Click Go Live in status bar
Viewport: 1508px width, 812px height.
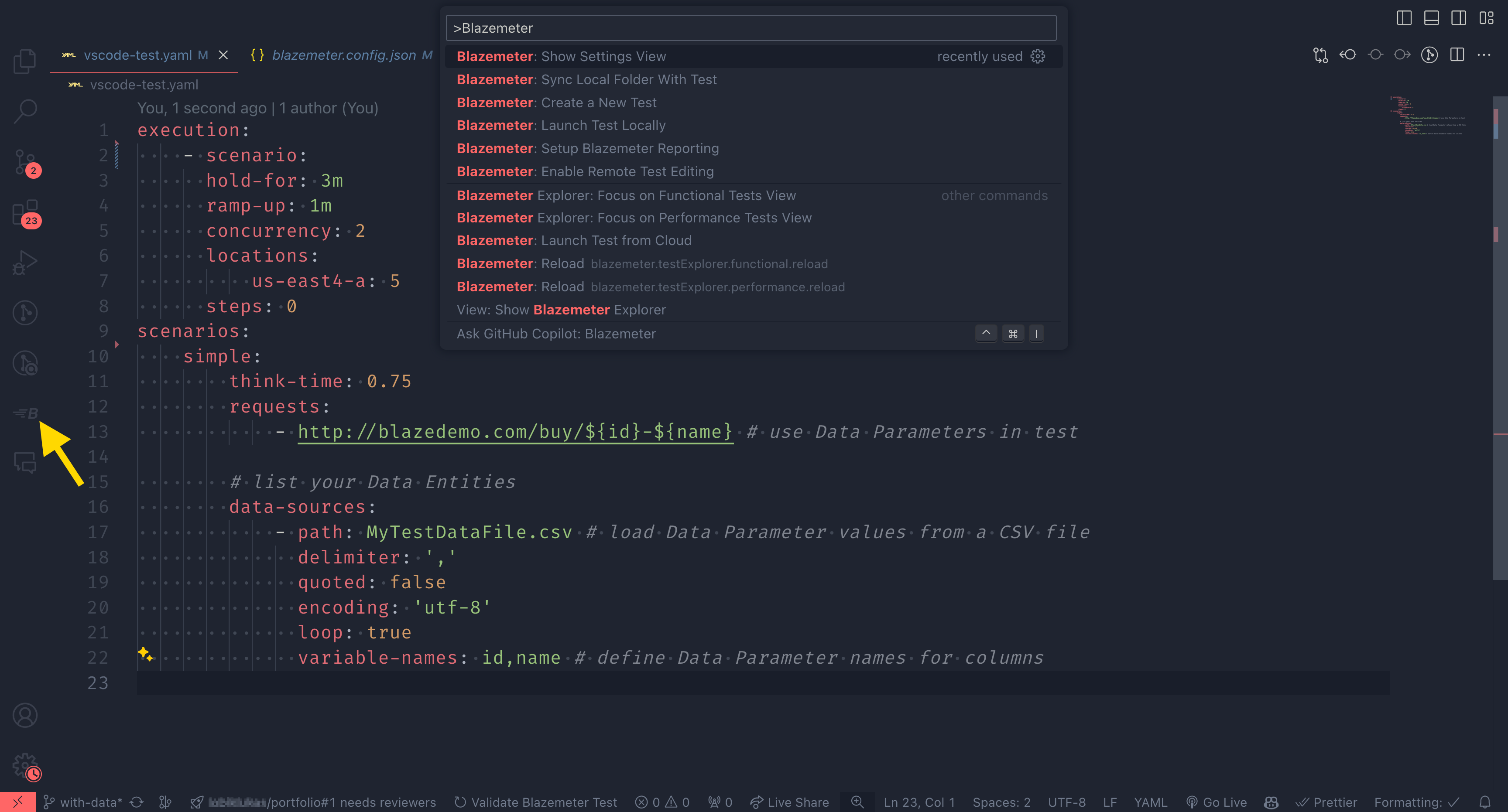click(x=1216, y=802)
